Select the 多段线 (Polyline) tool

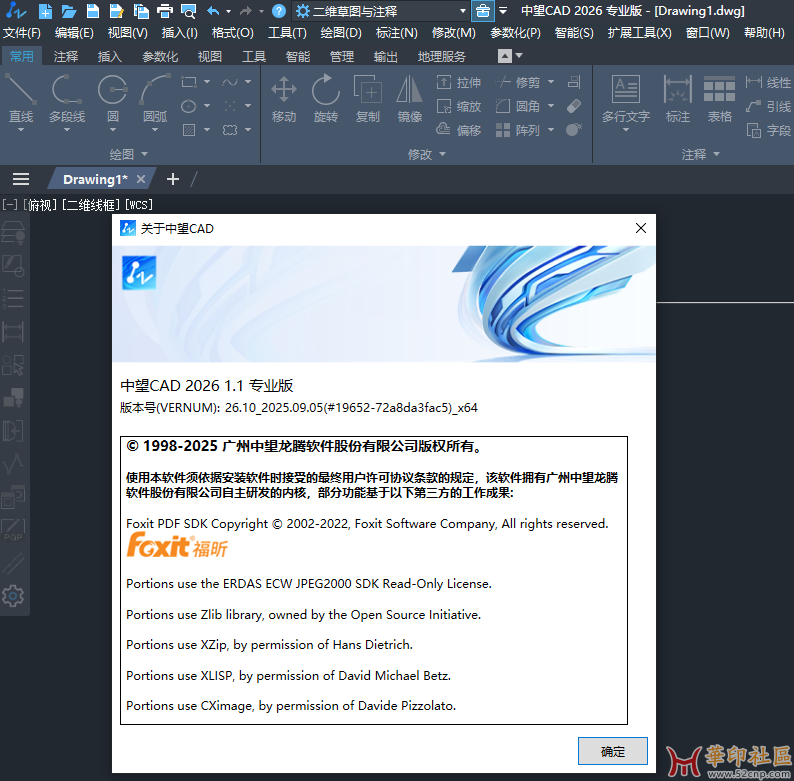pos(67,99)
